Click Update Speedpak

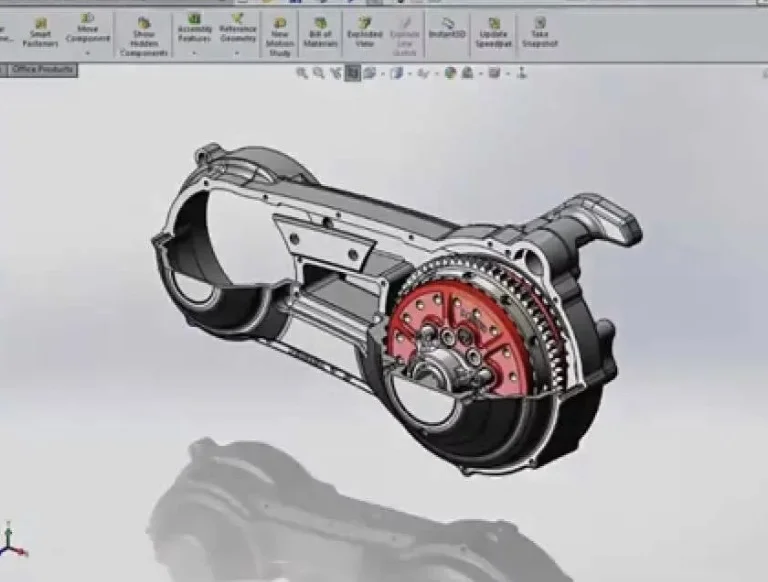point(493,32)
